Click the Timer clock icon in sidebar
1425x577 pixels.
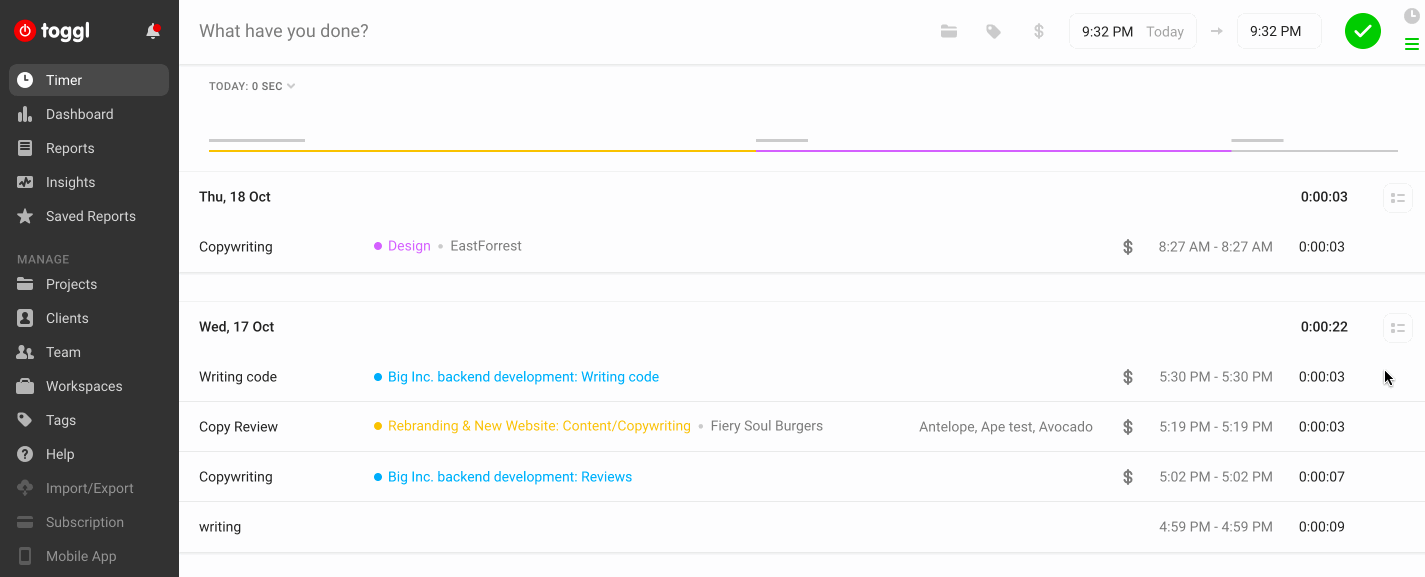[25, 80]
